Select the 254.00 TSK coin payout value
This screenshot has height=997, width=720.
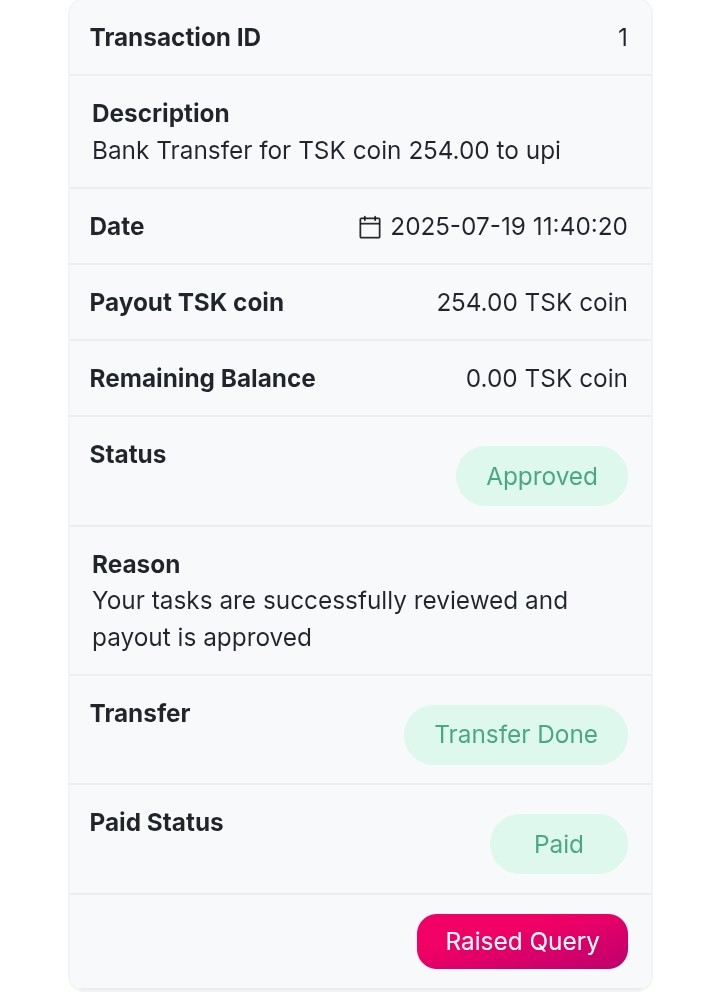click(532, 303)
